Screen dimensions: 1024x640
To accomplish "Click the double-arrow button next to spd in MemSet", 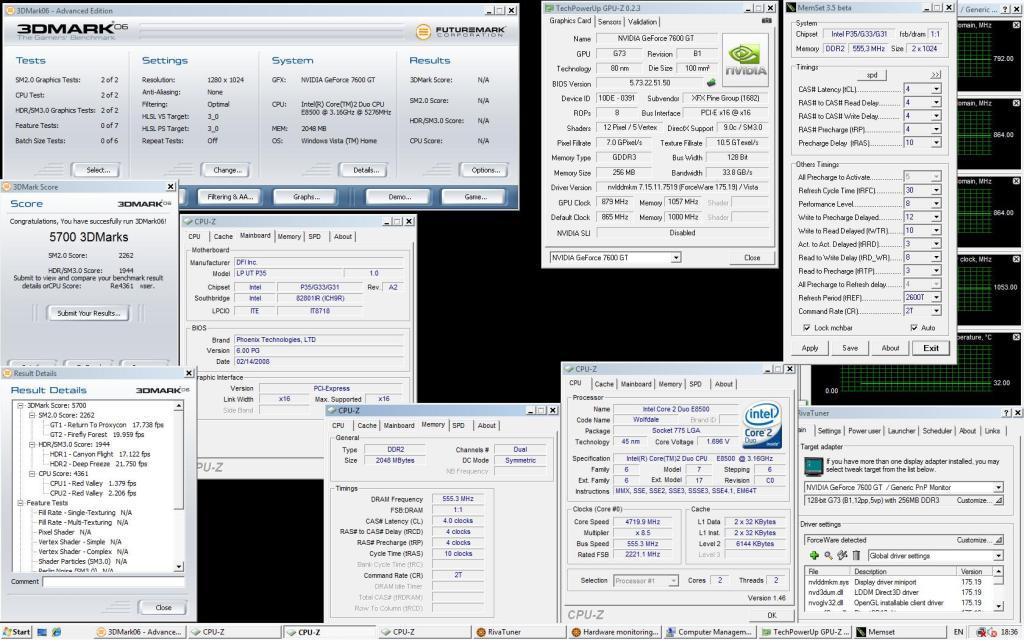I will tap(936, 74).
